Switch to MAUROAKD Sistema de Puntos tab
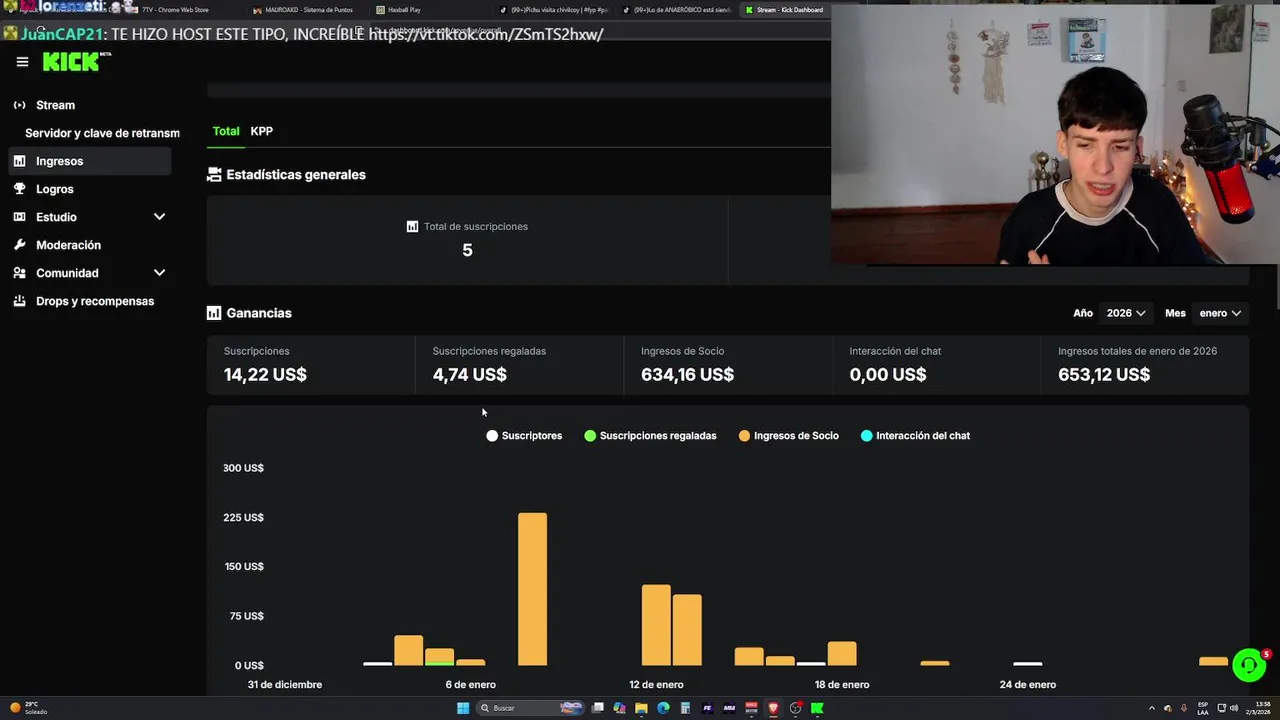The height and width of the screenshot is (720, 1280). pos(303,10)
